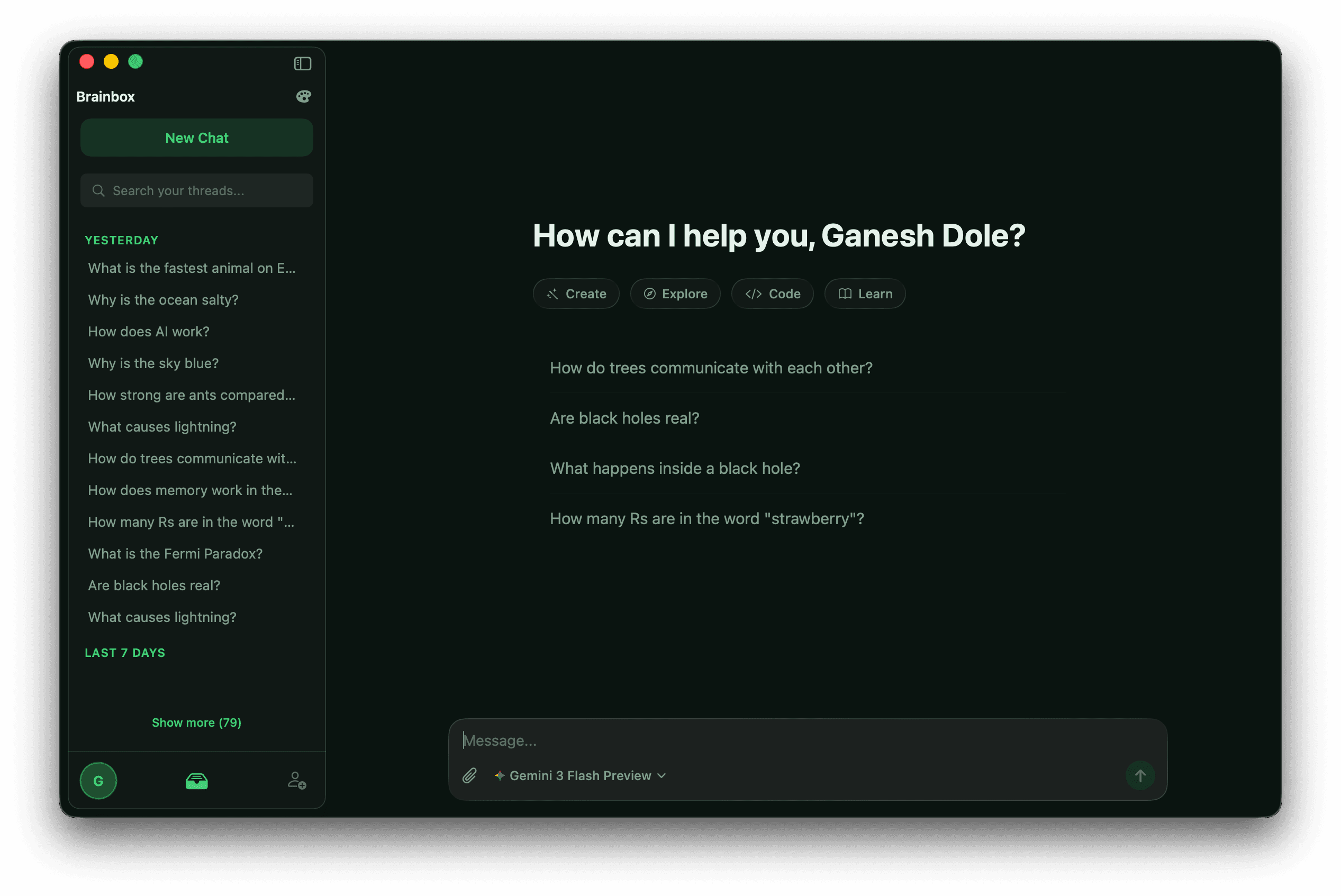Open the inbox tray icon
The image size is (1341, 896).
coord(197,781)
